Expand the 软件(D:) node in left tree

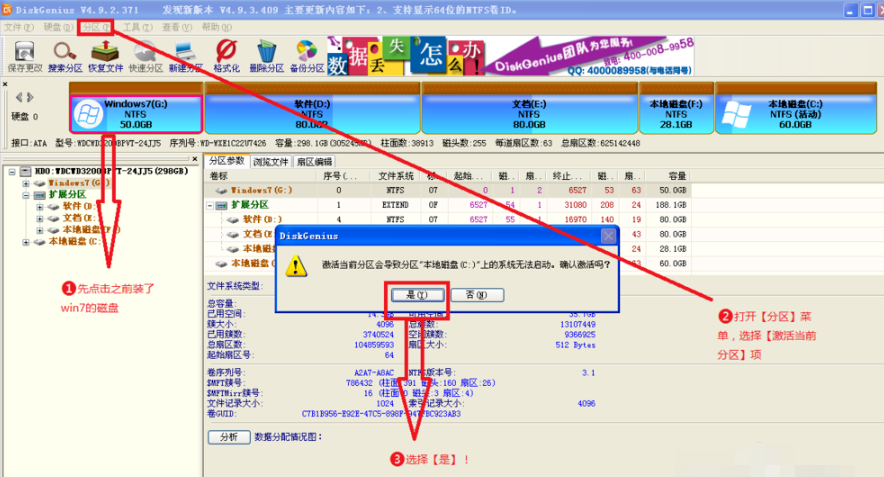click(40, 206)
